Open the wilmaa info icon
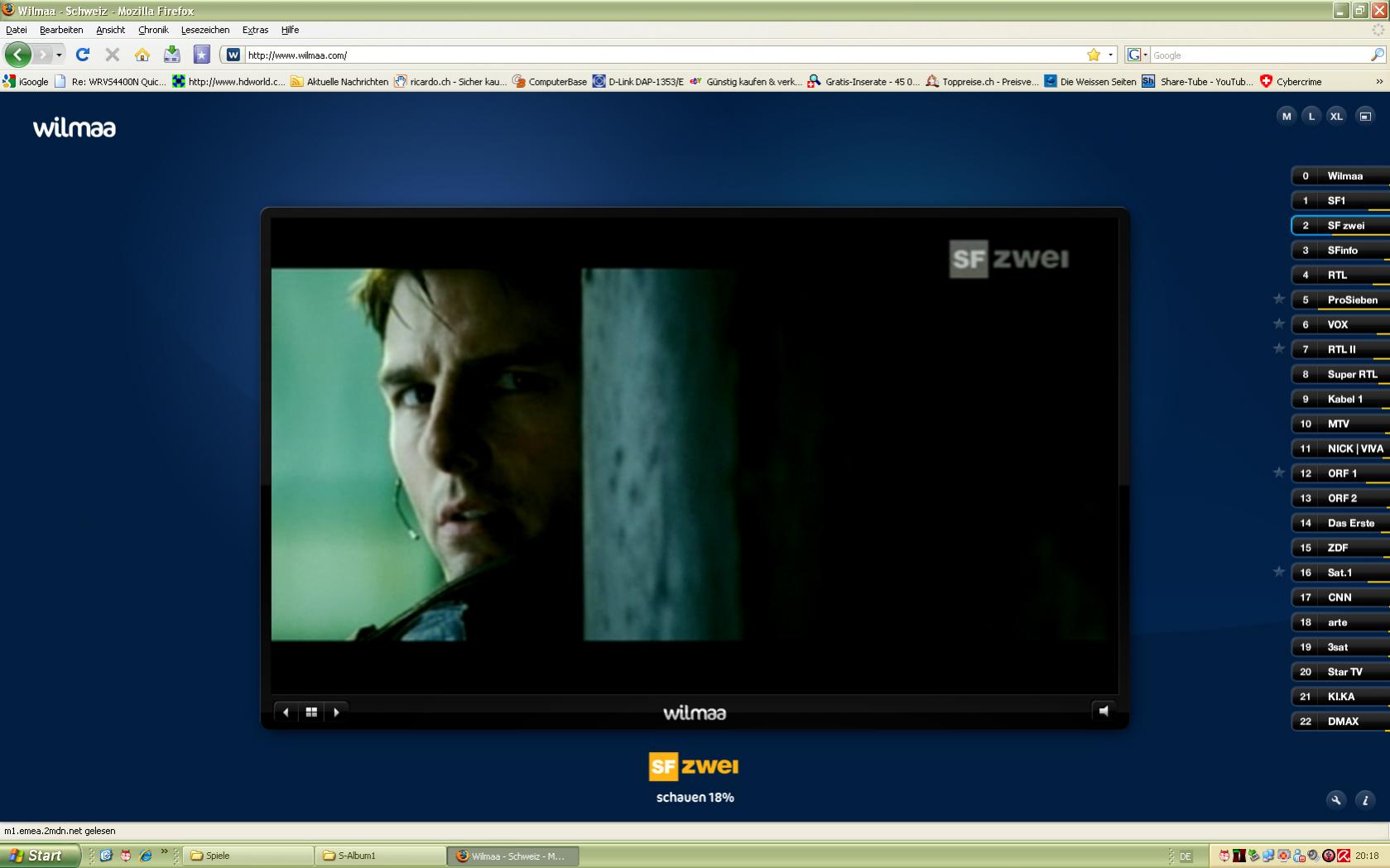Viewport: 1390px width, 868px height. coord(1365,799)
